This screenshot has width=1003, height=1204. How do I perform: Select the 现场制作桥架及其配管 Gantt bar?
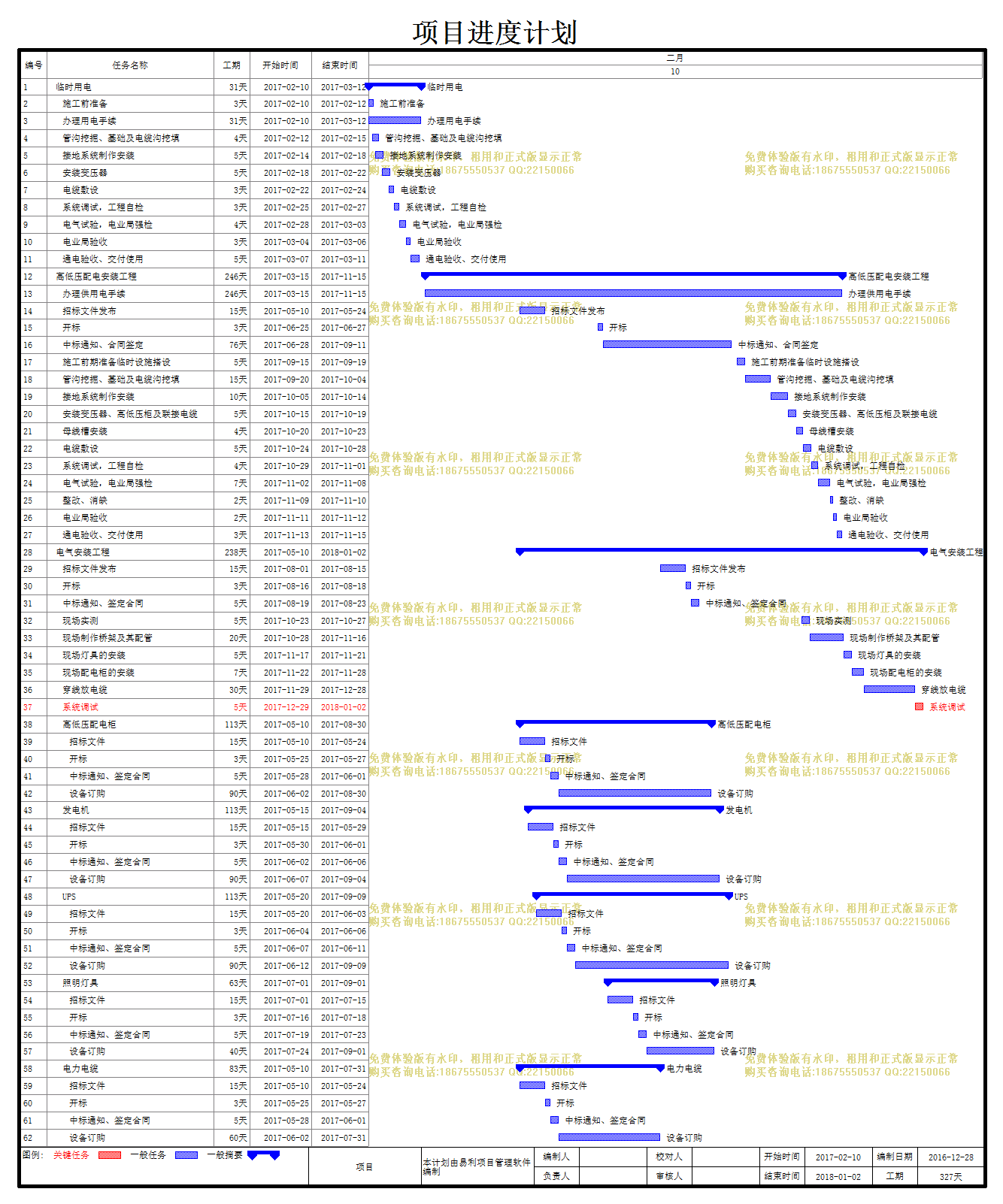tap(826, 637)
